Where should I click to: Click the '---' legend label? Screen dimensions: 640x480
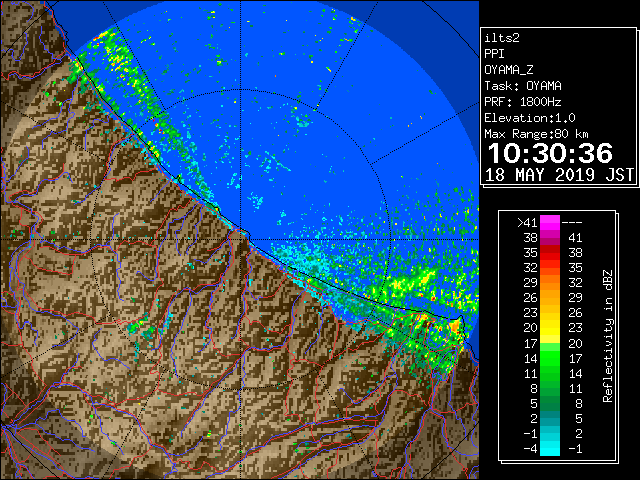[572, 223]
